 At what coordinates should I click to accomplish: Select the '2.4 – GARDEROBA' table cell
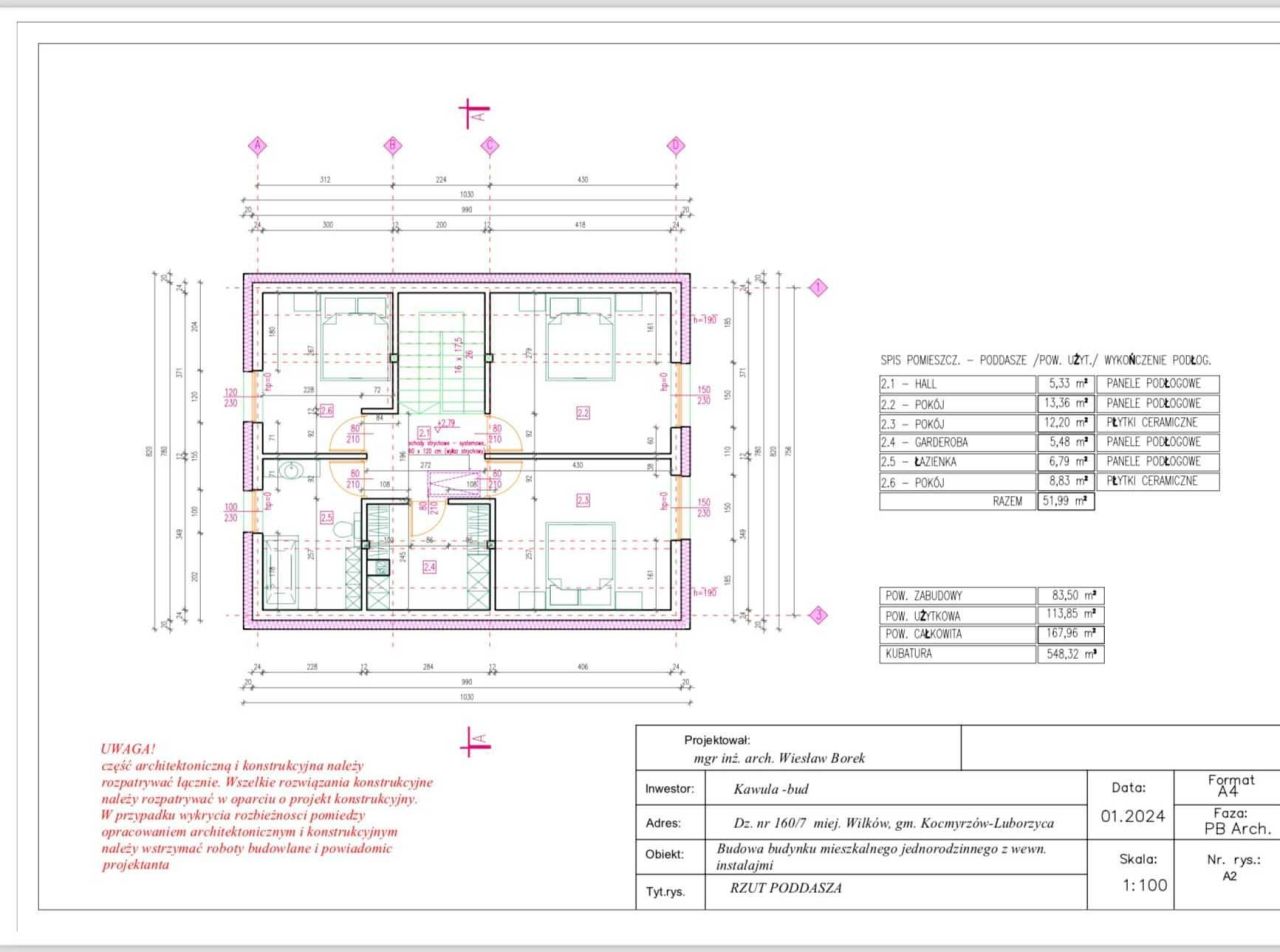coord(958,442)
